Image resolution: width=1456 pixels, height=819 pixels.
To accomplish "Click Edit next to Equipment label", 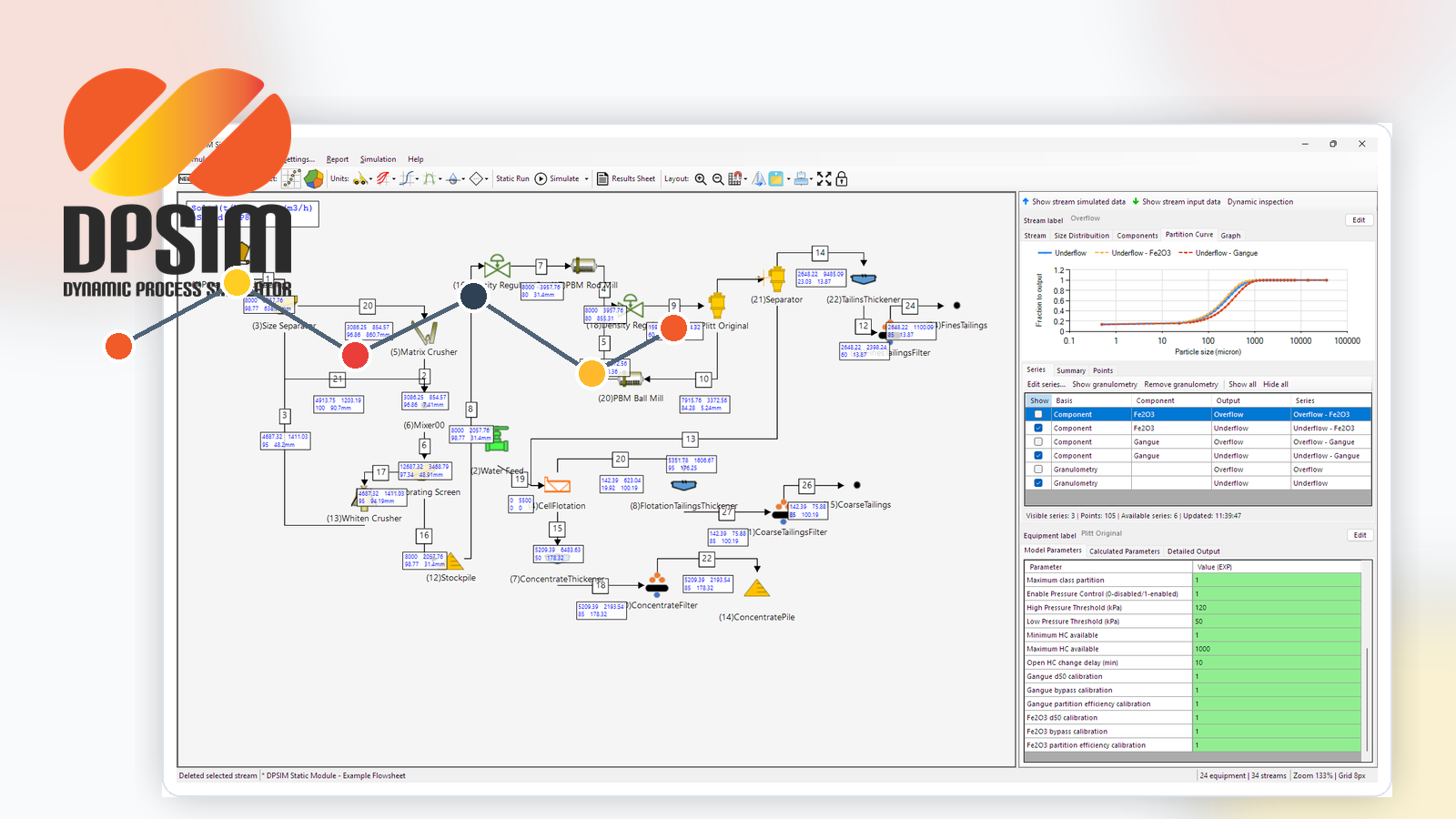I will [1360, 535].
